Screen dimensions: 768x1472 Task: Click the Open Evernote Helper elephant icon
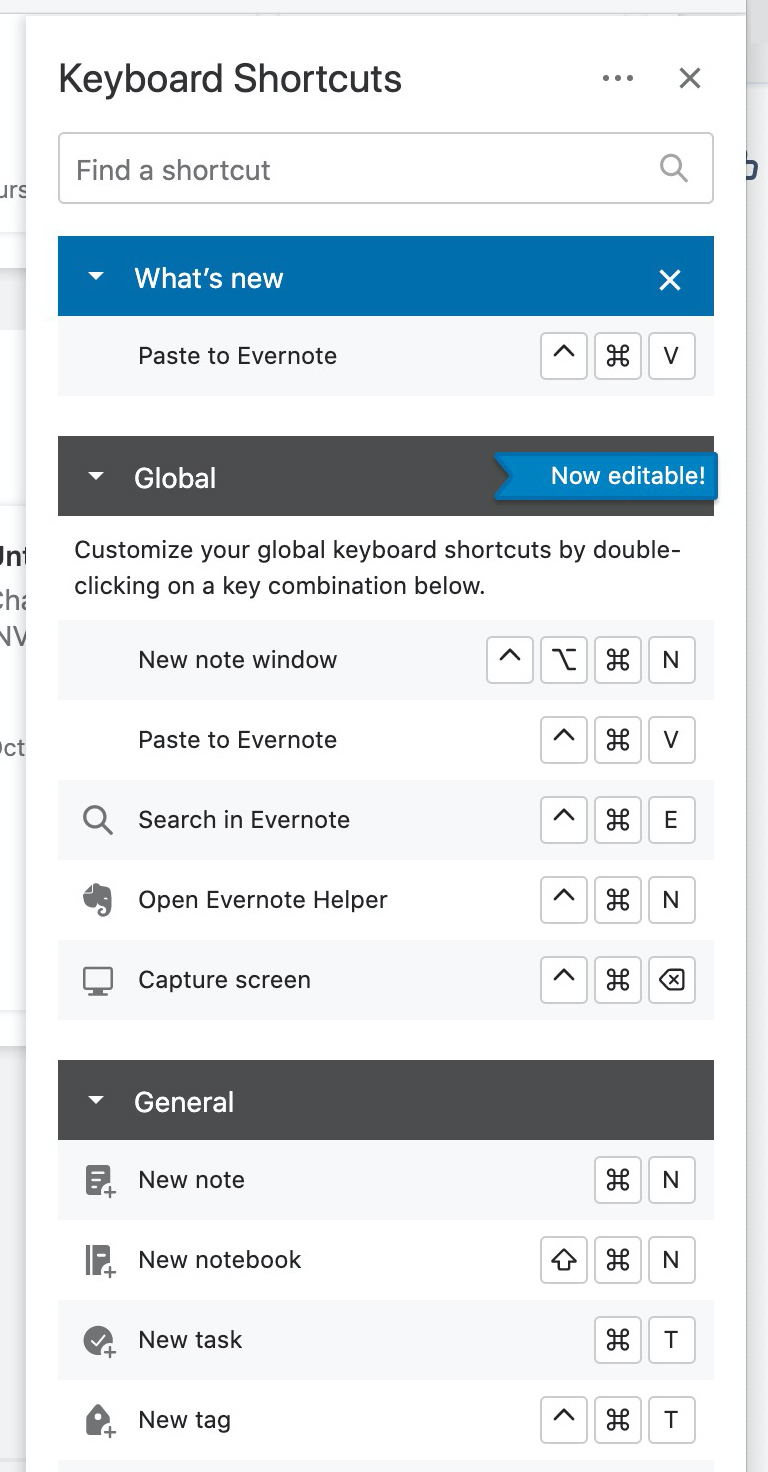[x=97, y=900]
